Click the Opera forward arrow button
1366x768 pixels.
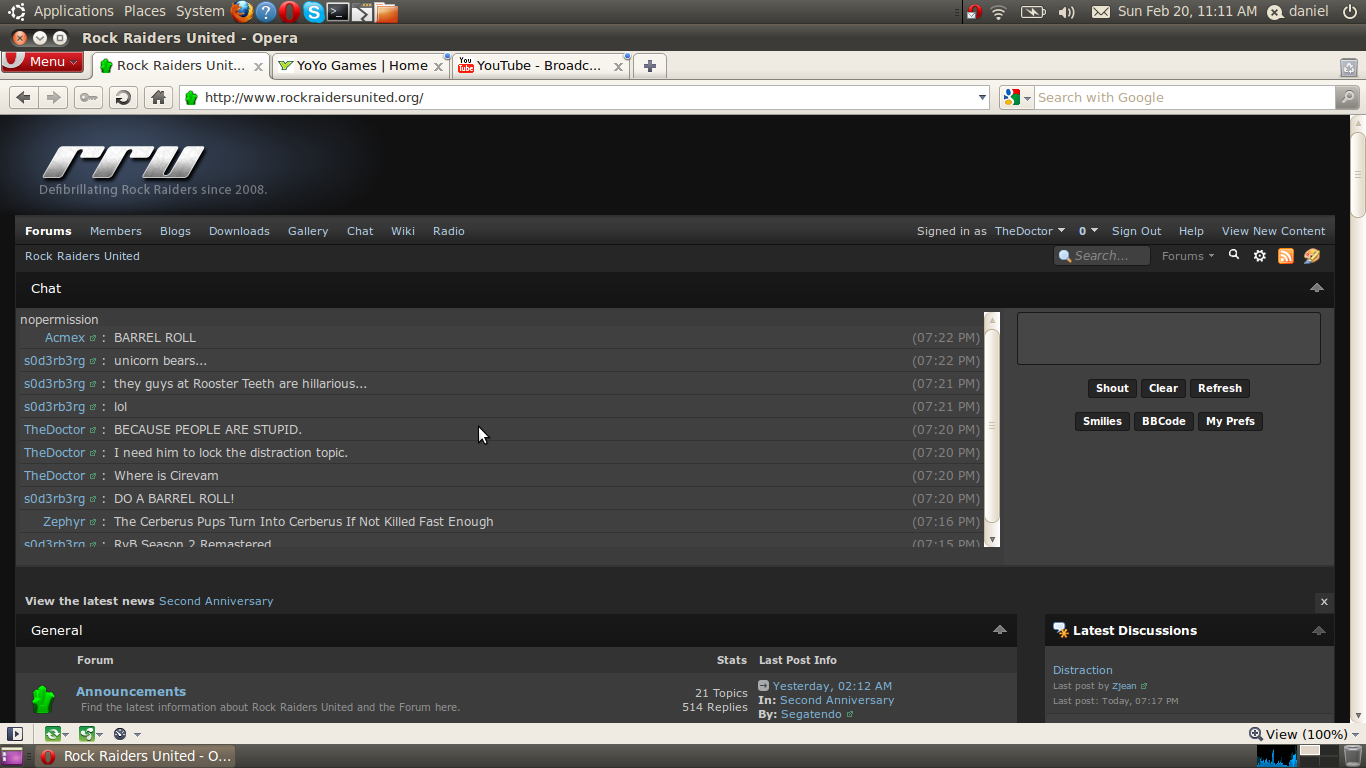pyautogui.click(x=54, y=97)
